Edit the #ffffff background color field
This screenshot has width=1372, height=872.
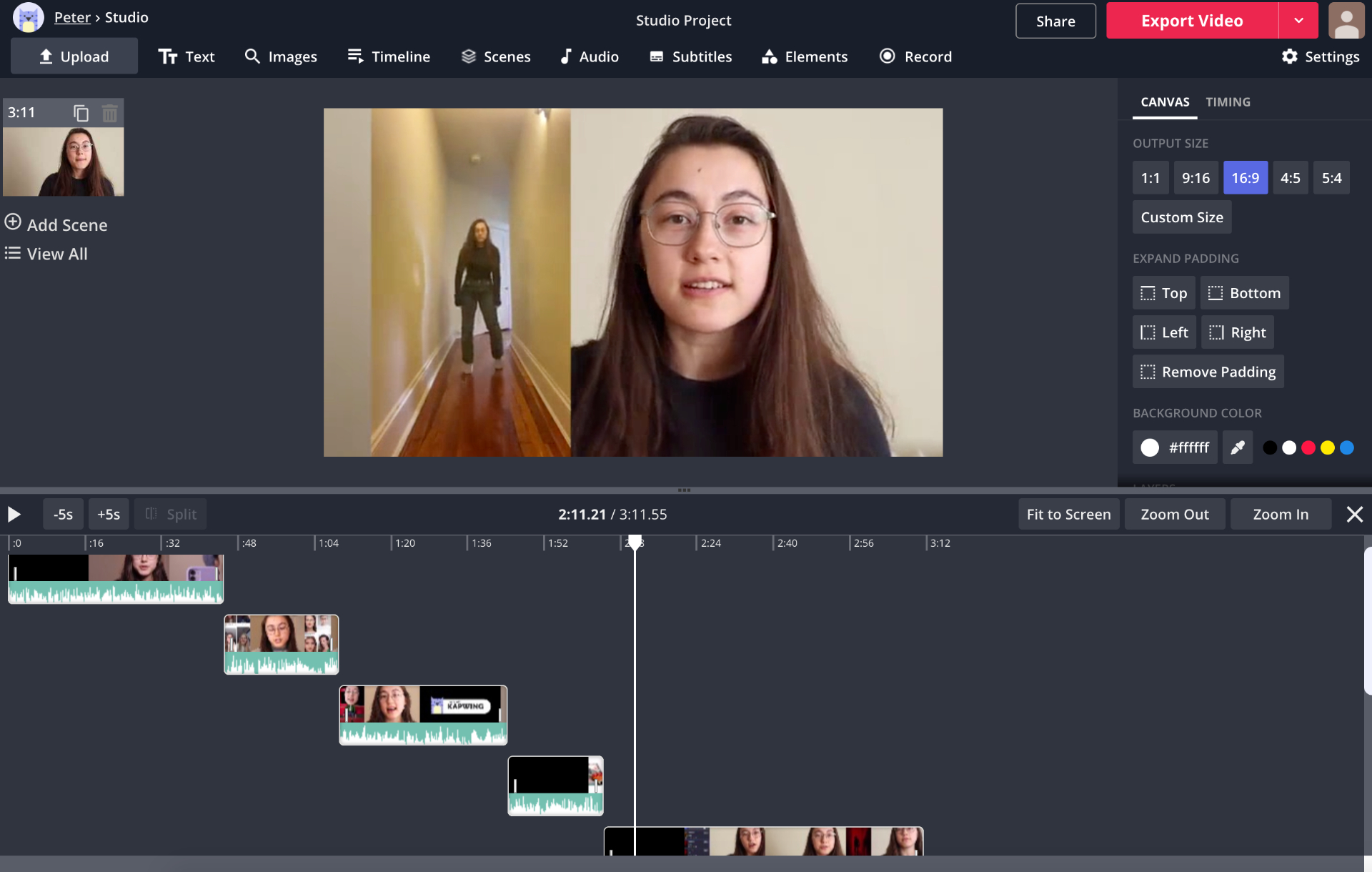click(x=1175, y=447)
